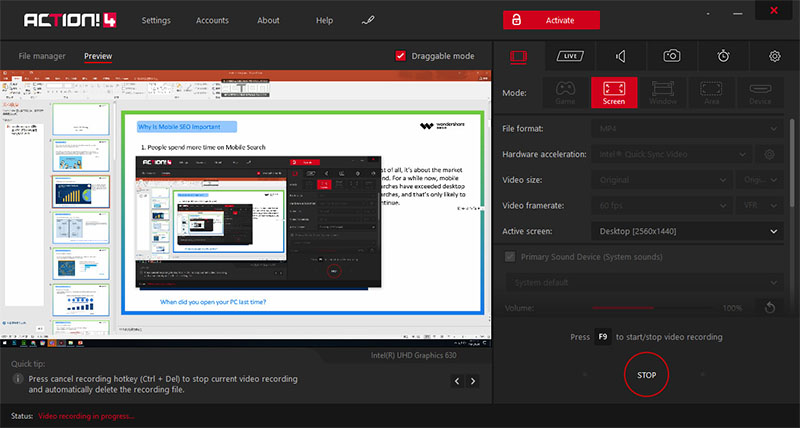
Task: Click the Windows Start button in preview
Action: 5,343
